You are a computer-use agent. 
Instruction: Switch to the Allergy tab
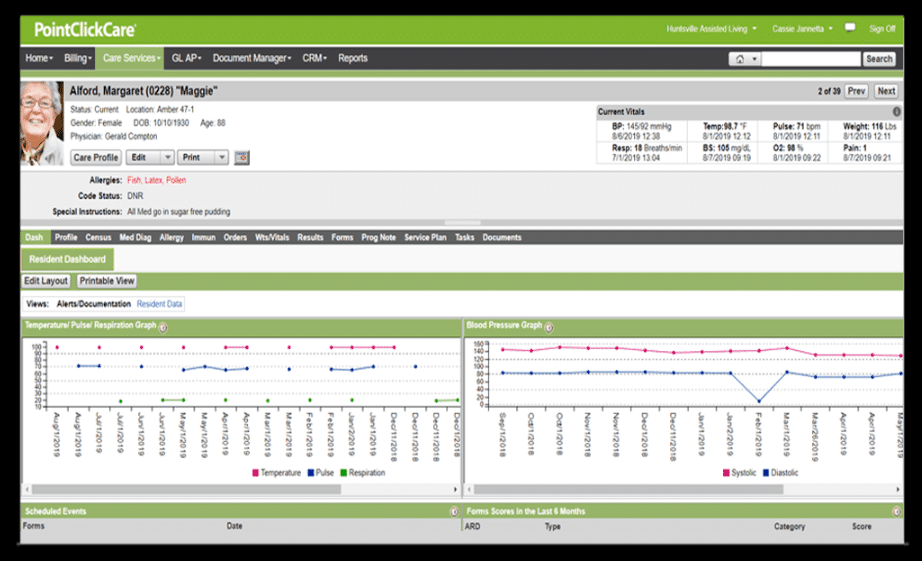coord(172,238)
